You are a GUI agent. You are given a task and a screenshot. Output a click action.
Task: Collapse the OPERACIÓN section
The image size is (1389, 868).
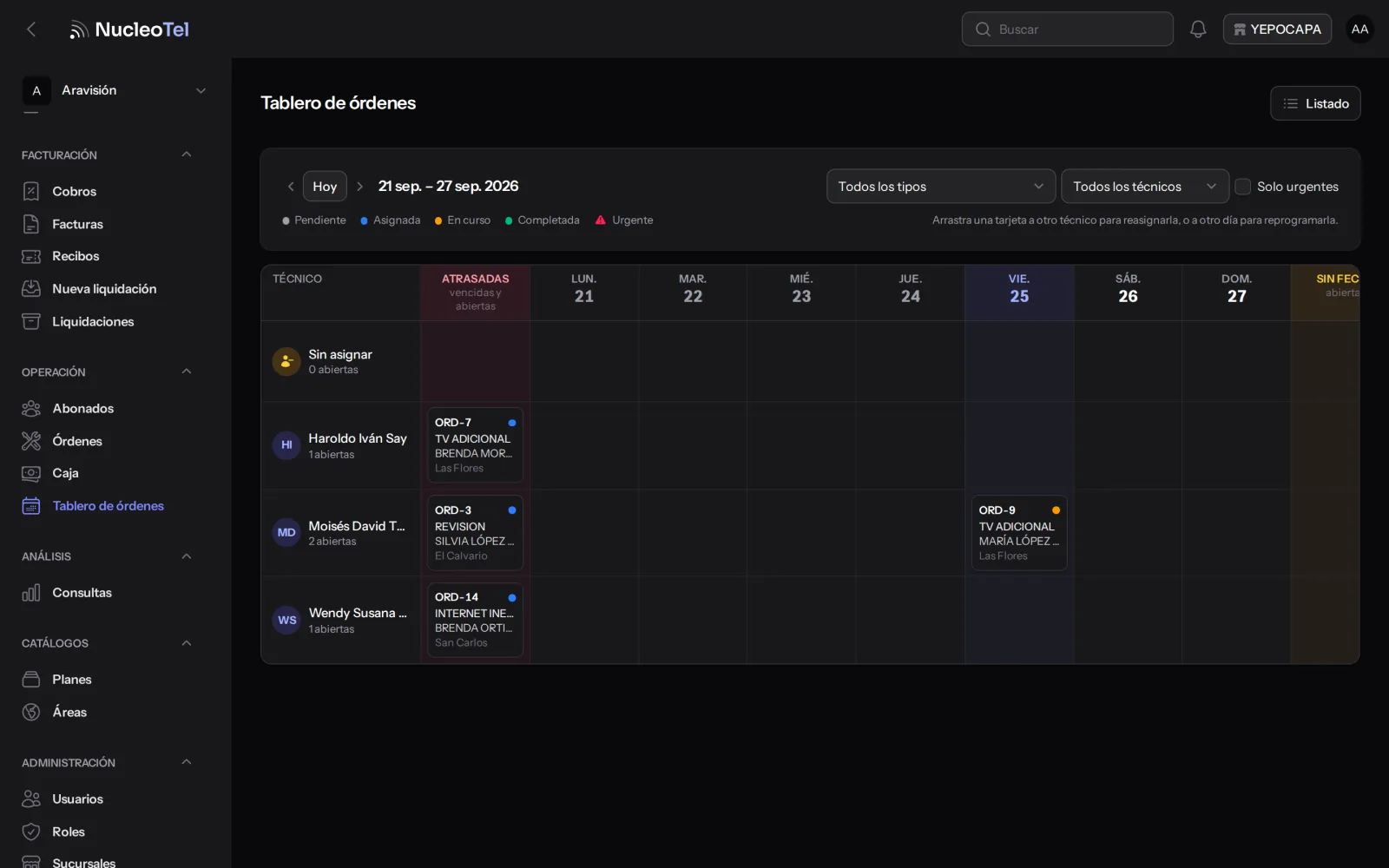tap(186, 372)
